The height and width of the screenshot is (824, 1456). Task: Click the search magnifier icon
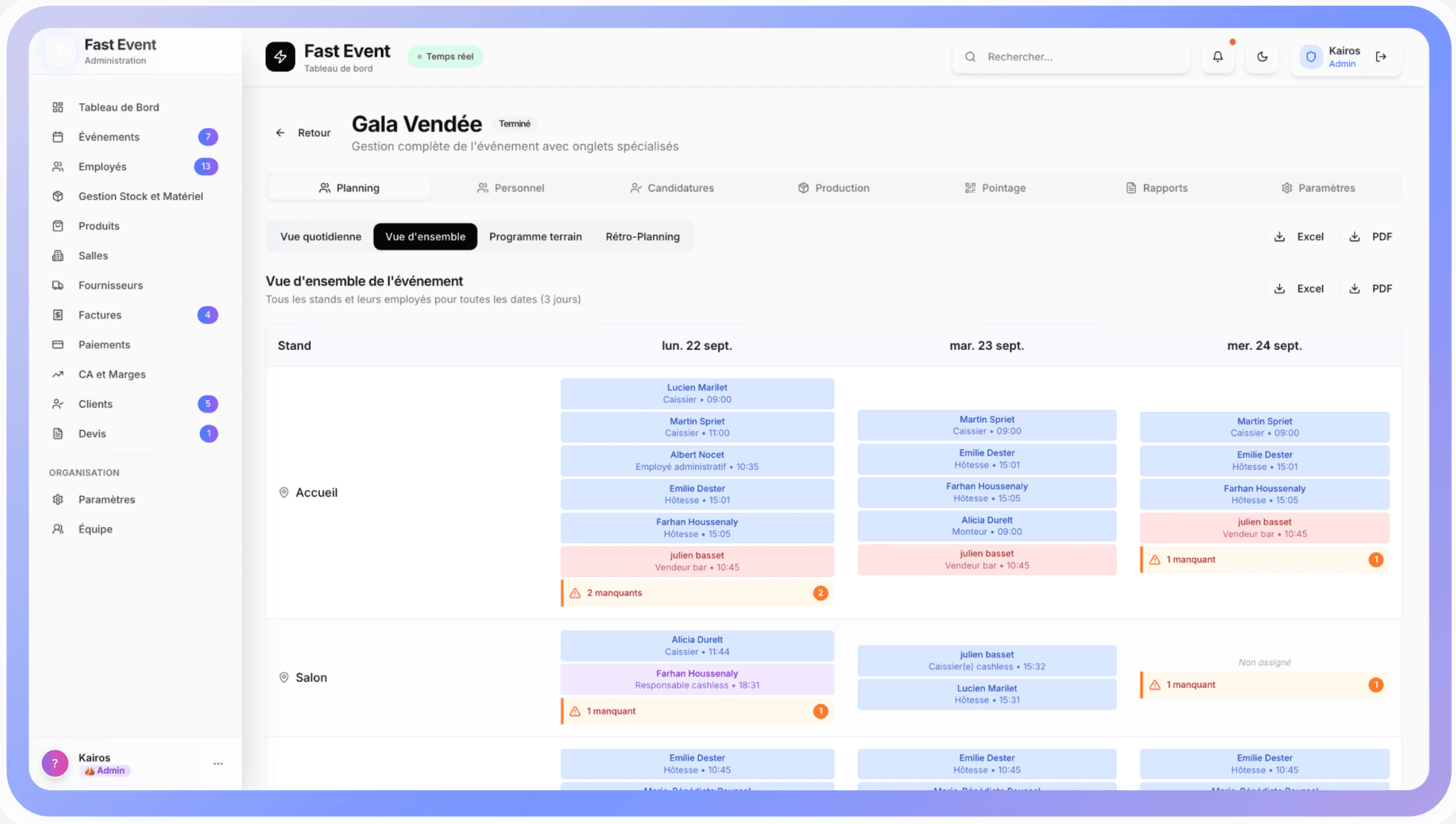[x=970, y=57]
